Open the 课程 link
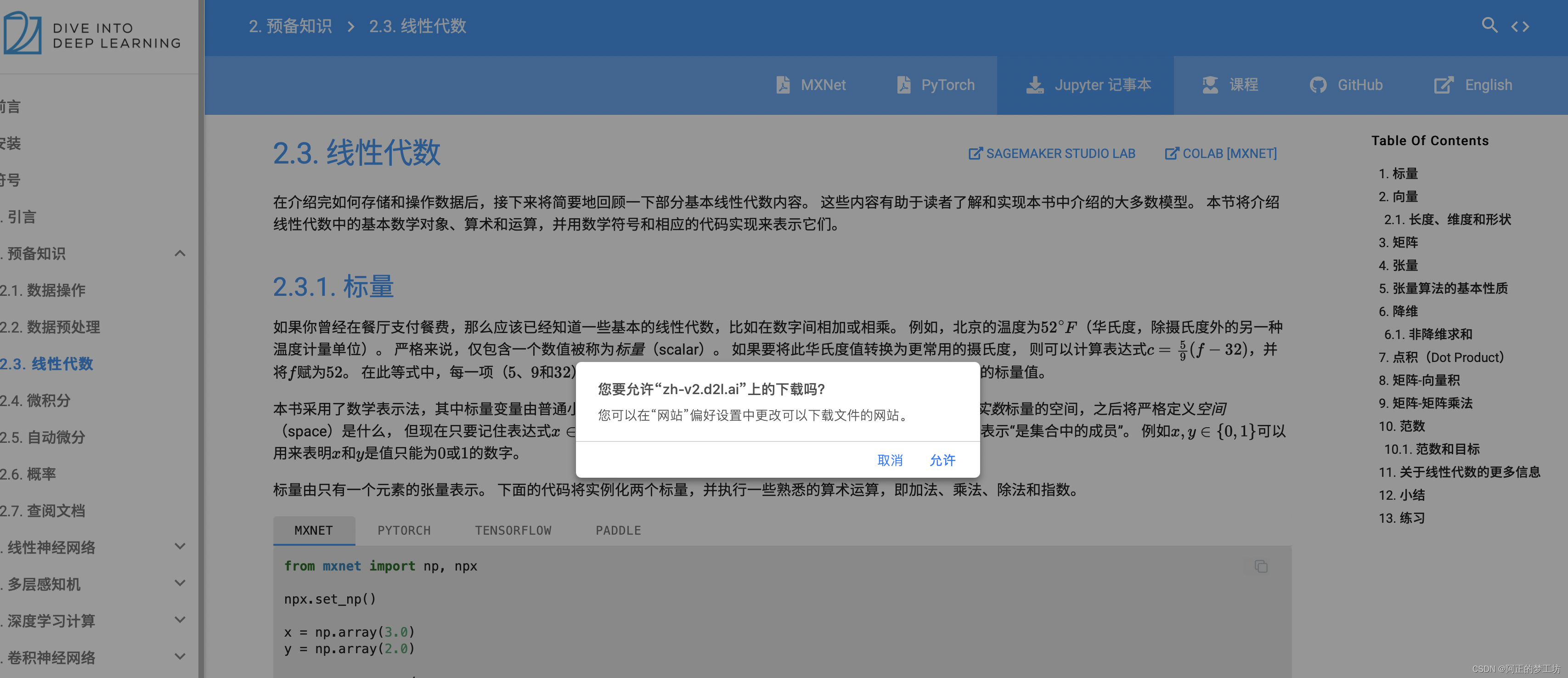 [1230, 85]
